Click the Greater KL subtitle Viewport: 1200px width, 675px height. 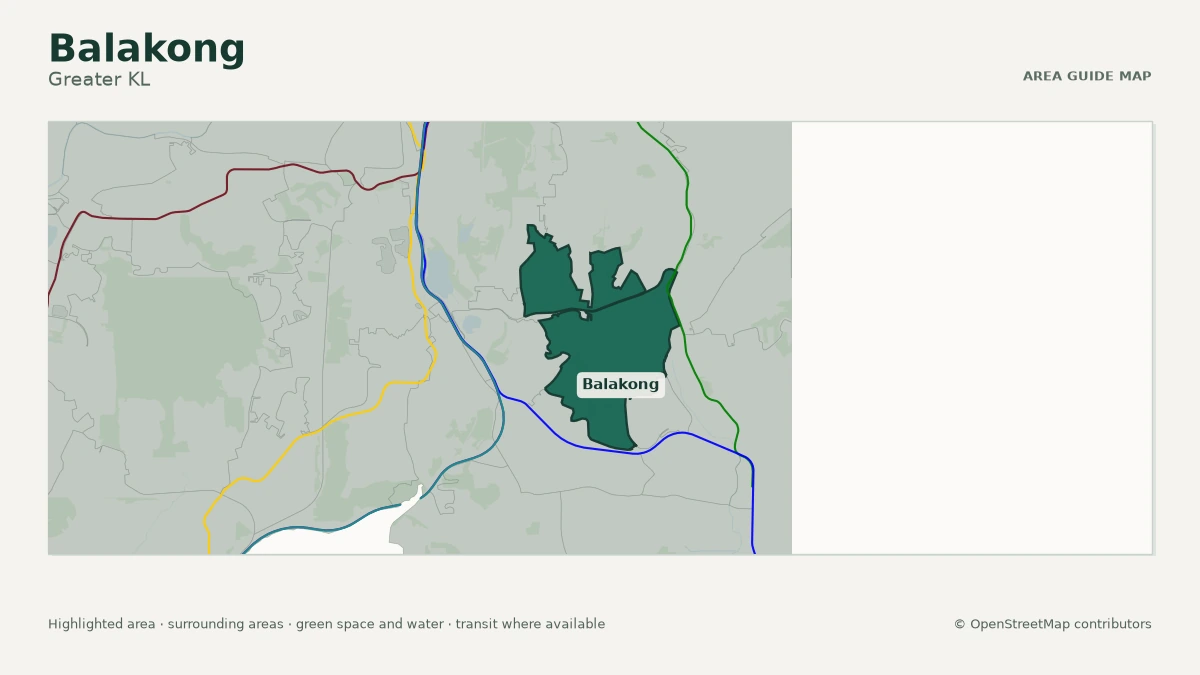tap(99, 79)
